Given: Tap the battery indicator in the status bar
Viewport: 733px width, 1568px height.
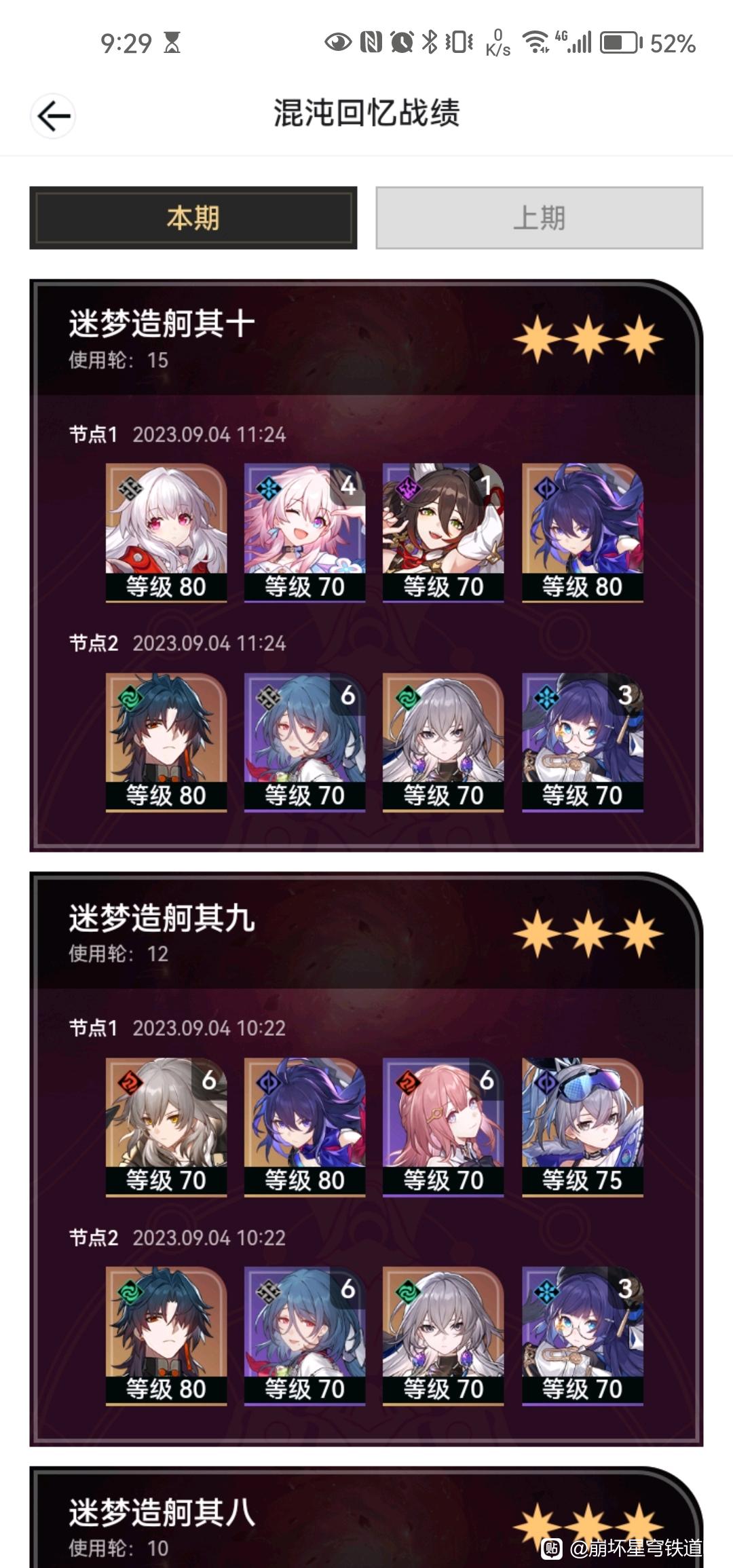Looking at the screenshot, I should click(x=620, y=43).
